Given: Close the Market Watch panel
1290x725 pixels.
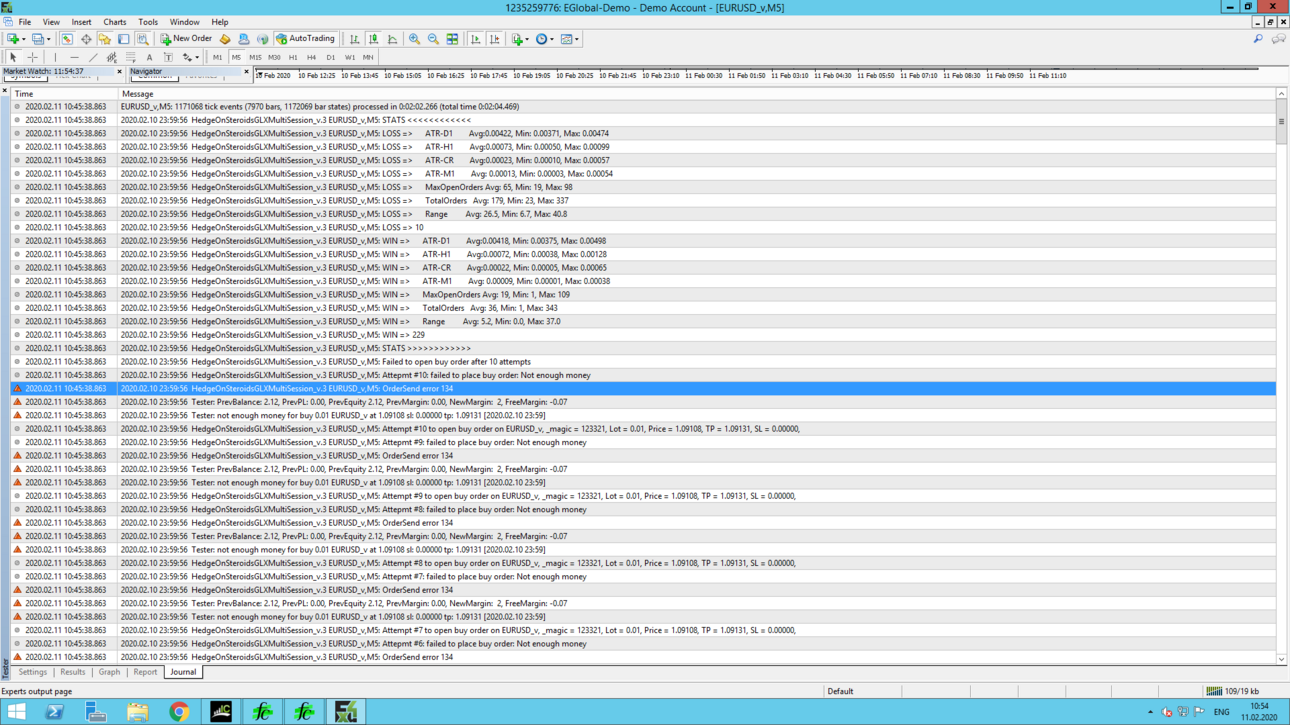Looking at the screenshot, I should [x=119, y=72].
